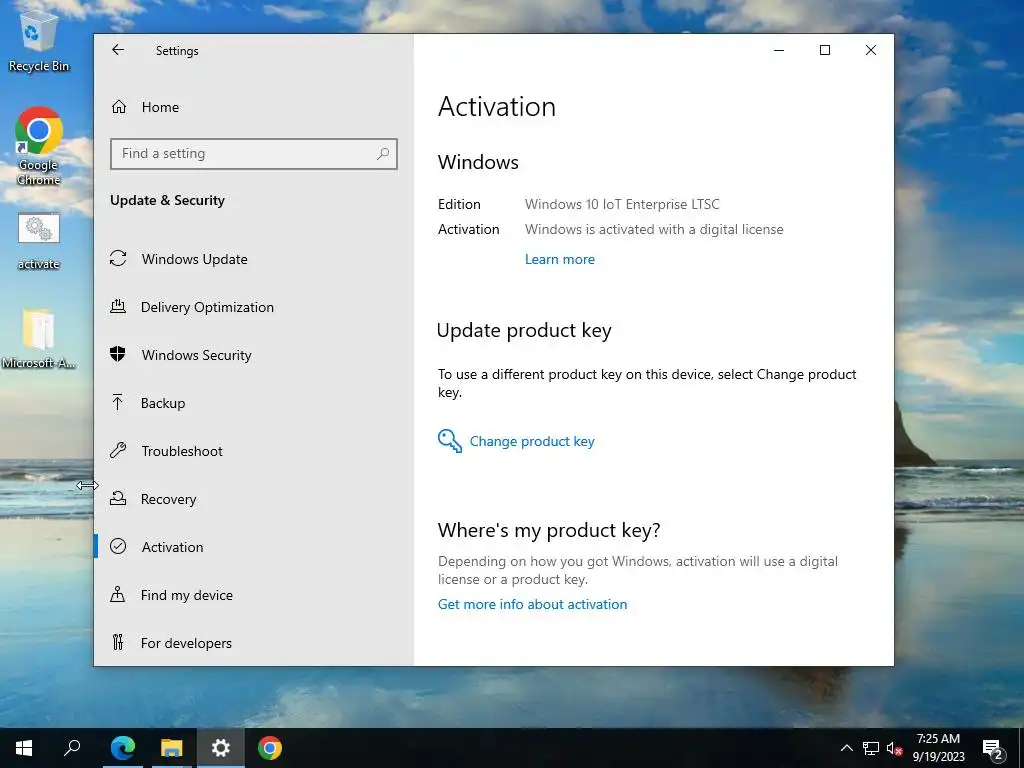Click the Change product key link
Image resolution: width=1024 pixels, height=768 pixels.
[532, 441]
